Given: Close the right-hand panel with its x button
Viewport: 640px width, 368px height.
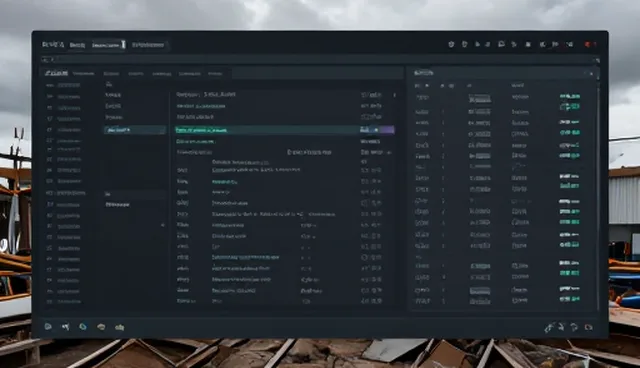Looking at the screenshot, I should point(591,73).
